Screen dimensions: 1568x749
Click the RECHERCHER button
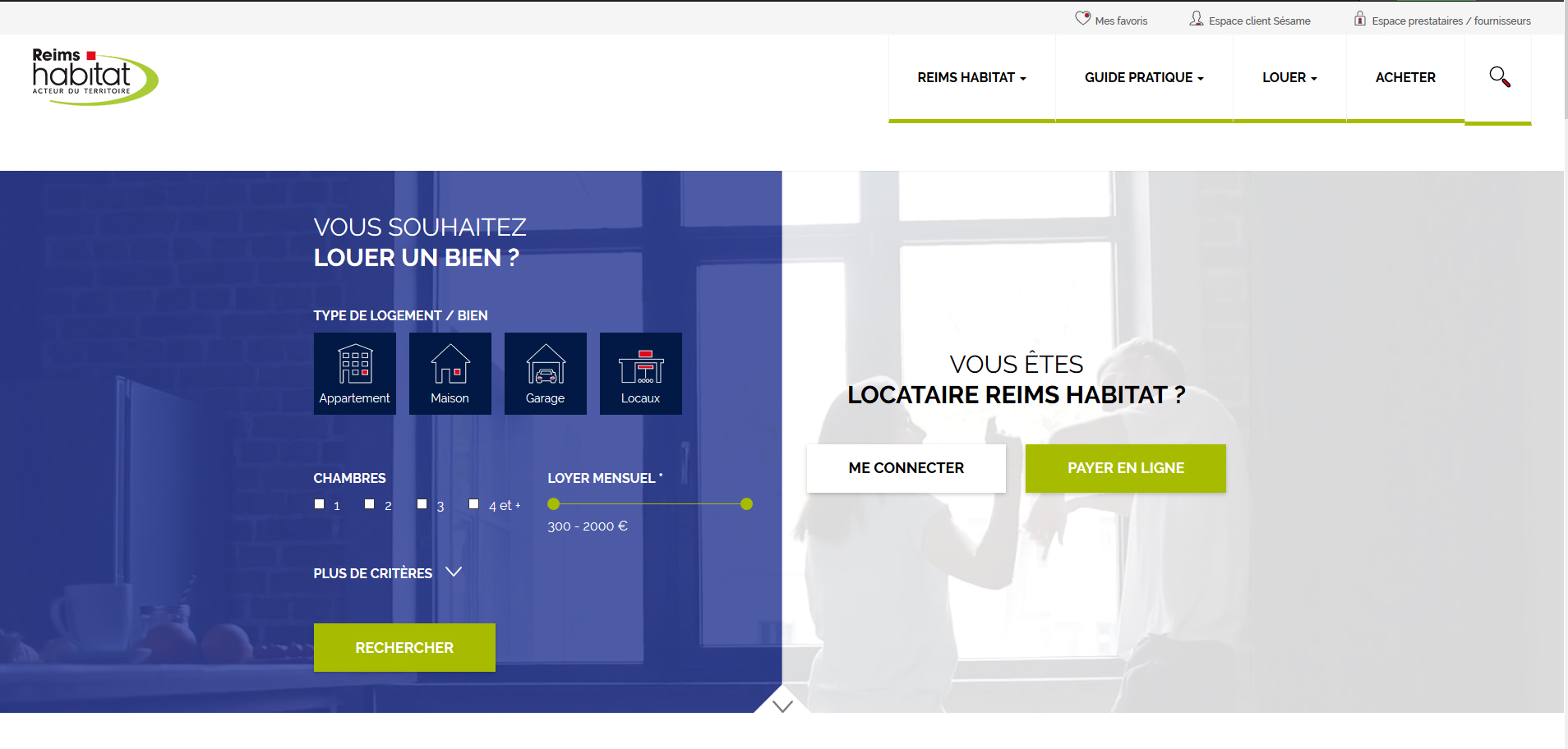point(404,647)
